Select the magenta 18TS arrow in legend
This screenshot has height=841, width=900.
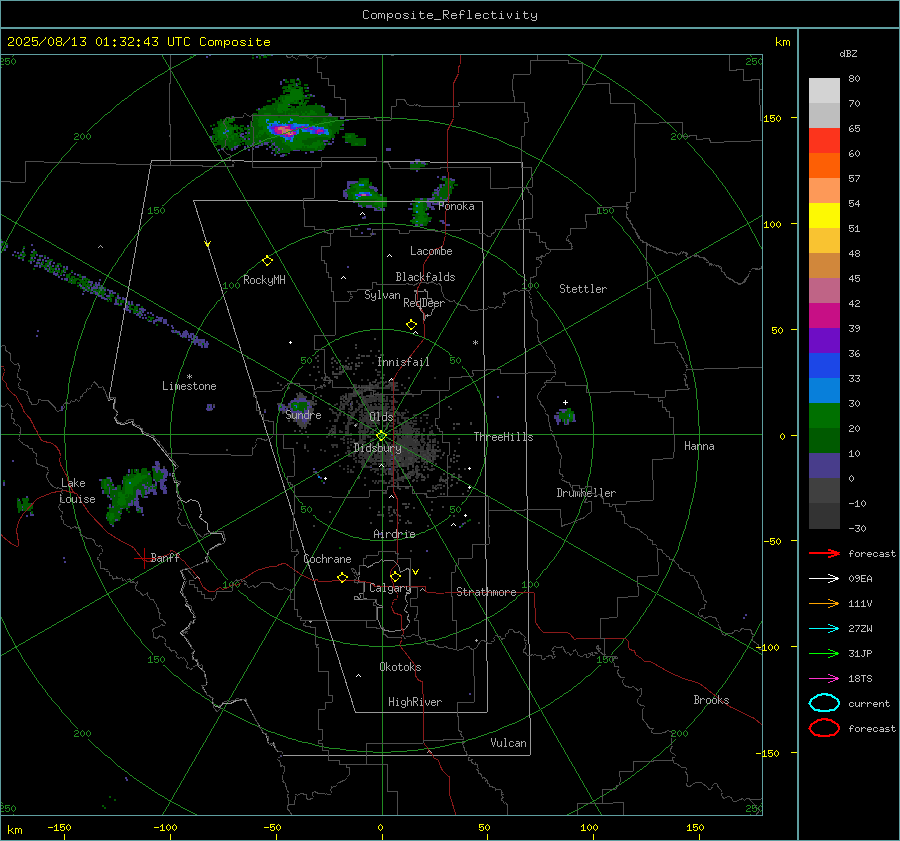click(824, 679)
